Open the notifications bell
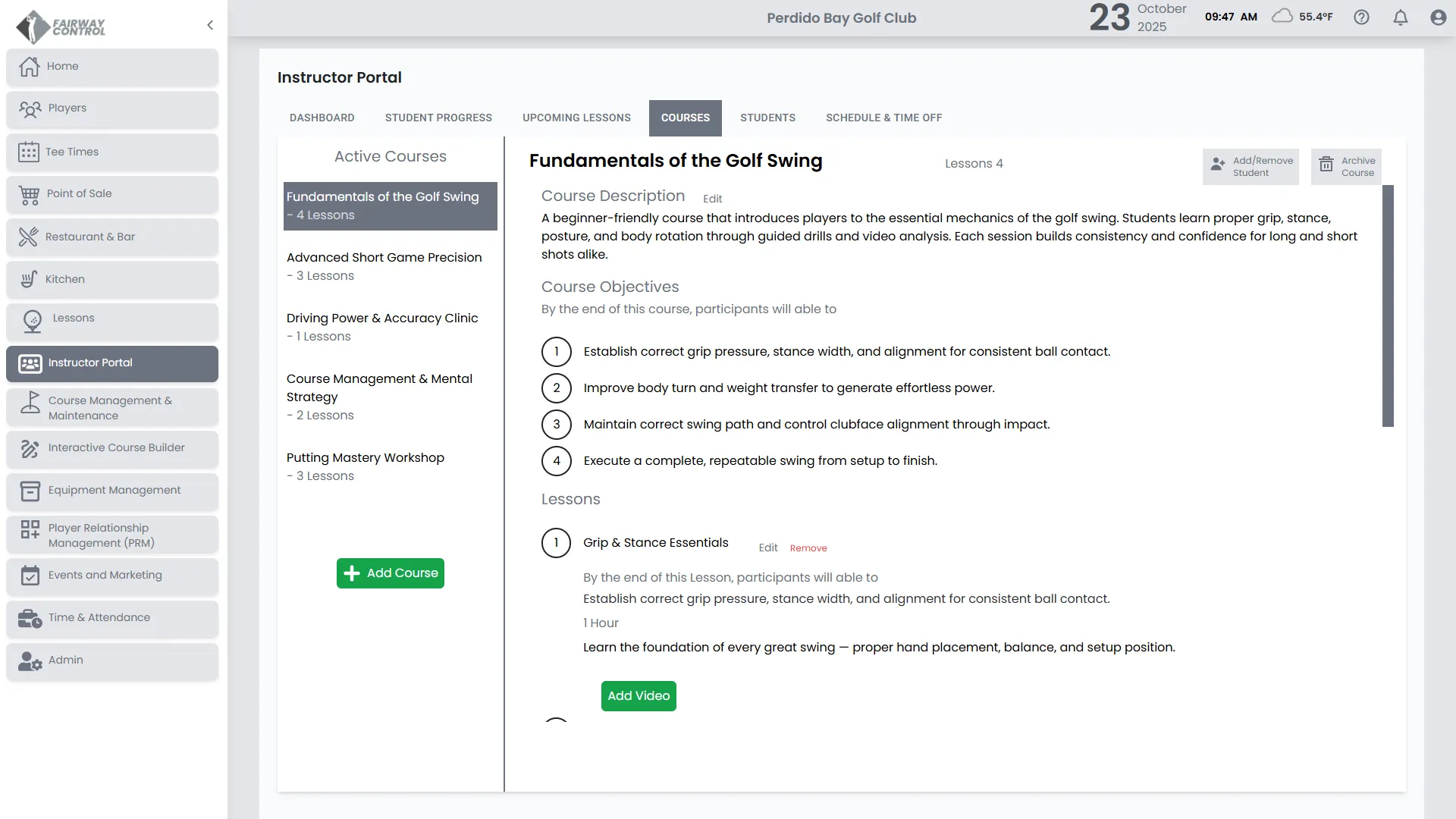 [1401, 17]
